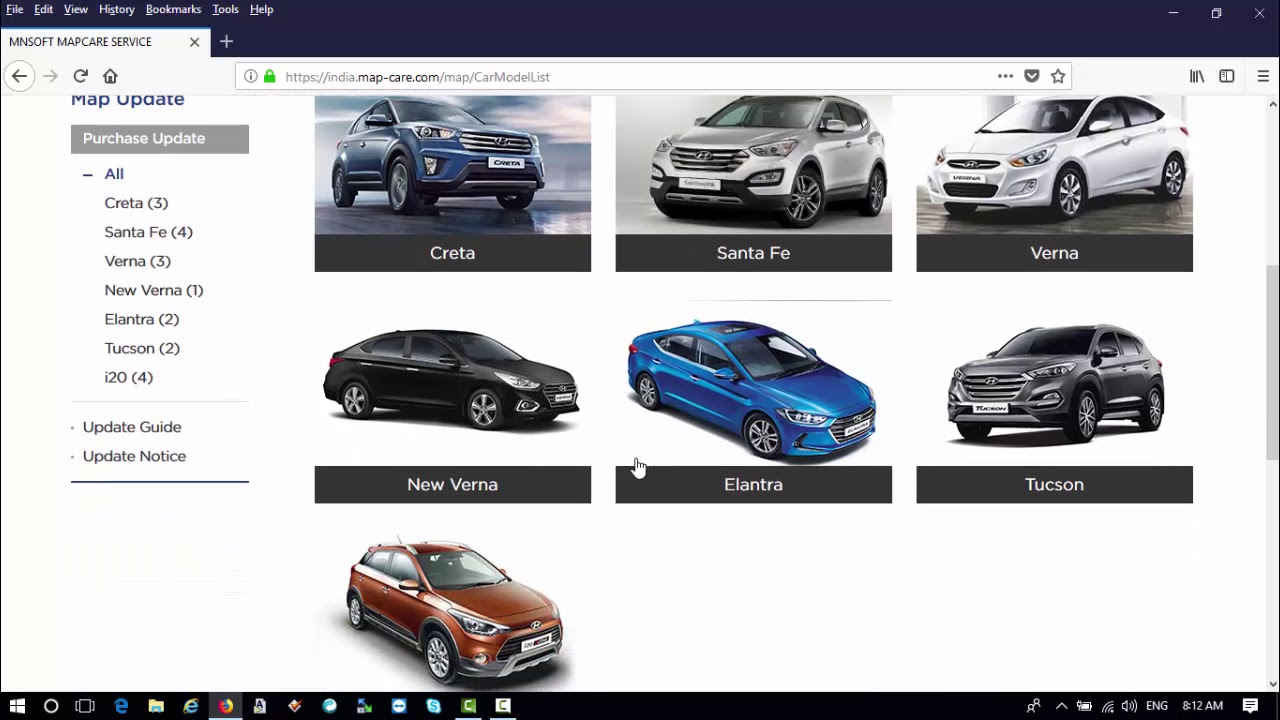
Task: Click the page vertical scrollbar thumb
Action: (1272, 361)
